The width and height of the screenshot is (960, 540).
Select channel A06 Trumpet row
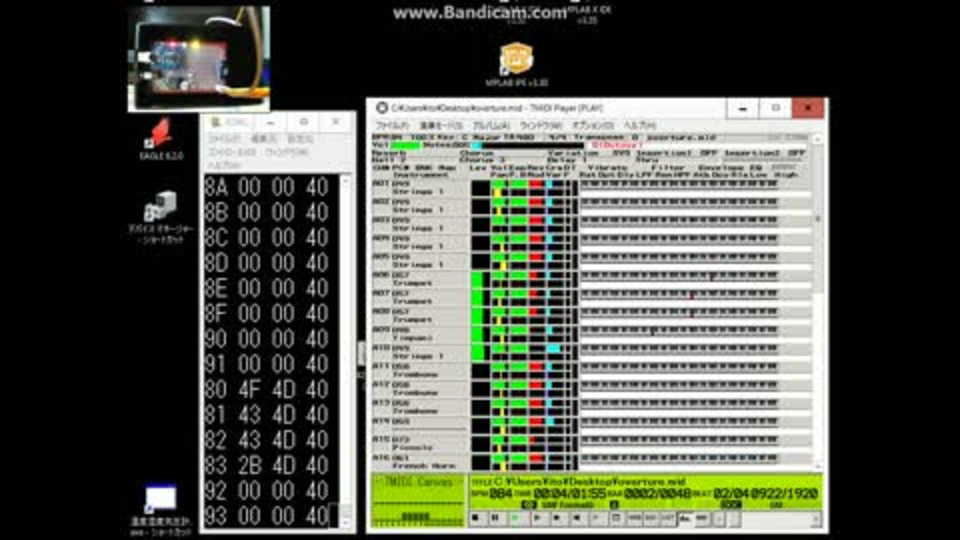(591, 280)
